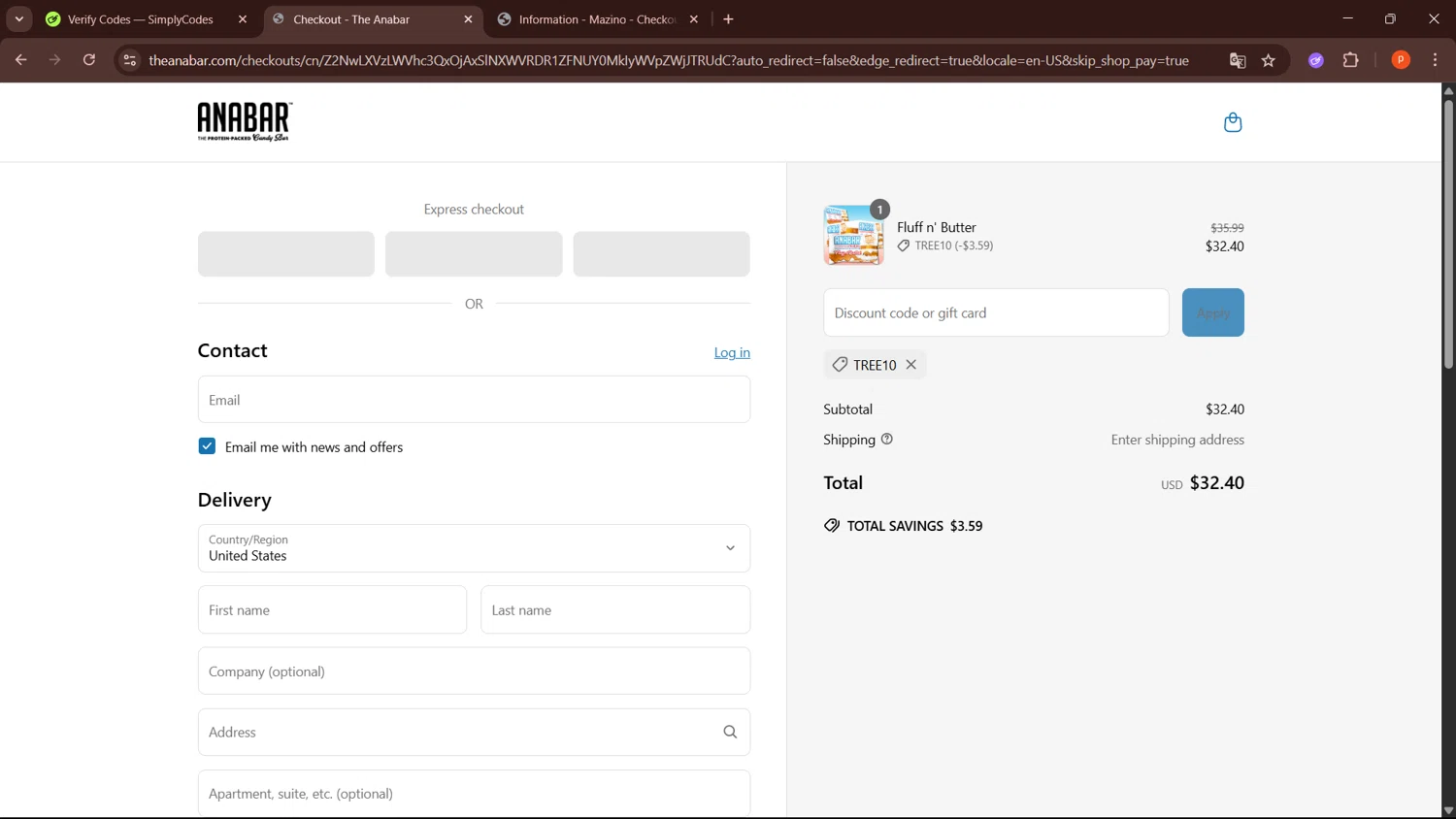Click the third express checkout button
Viewport: 1456px width, 819px height.
point(661,254)
